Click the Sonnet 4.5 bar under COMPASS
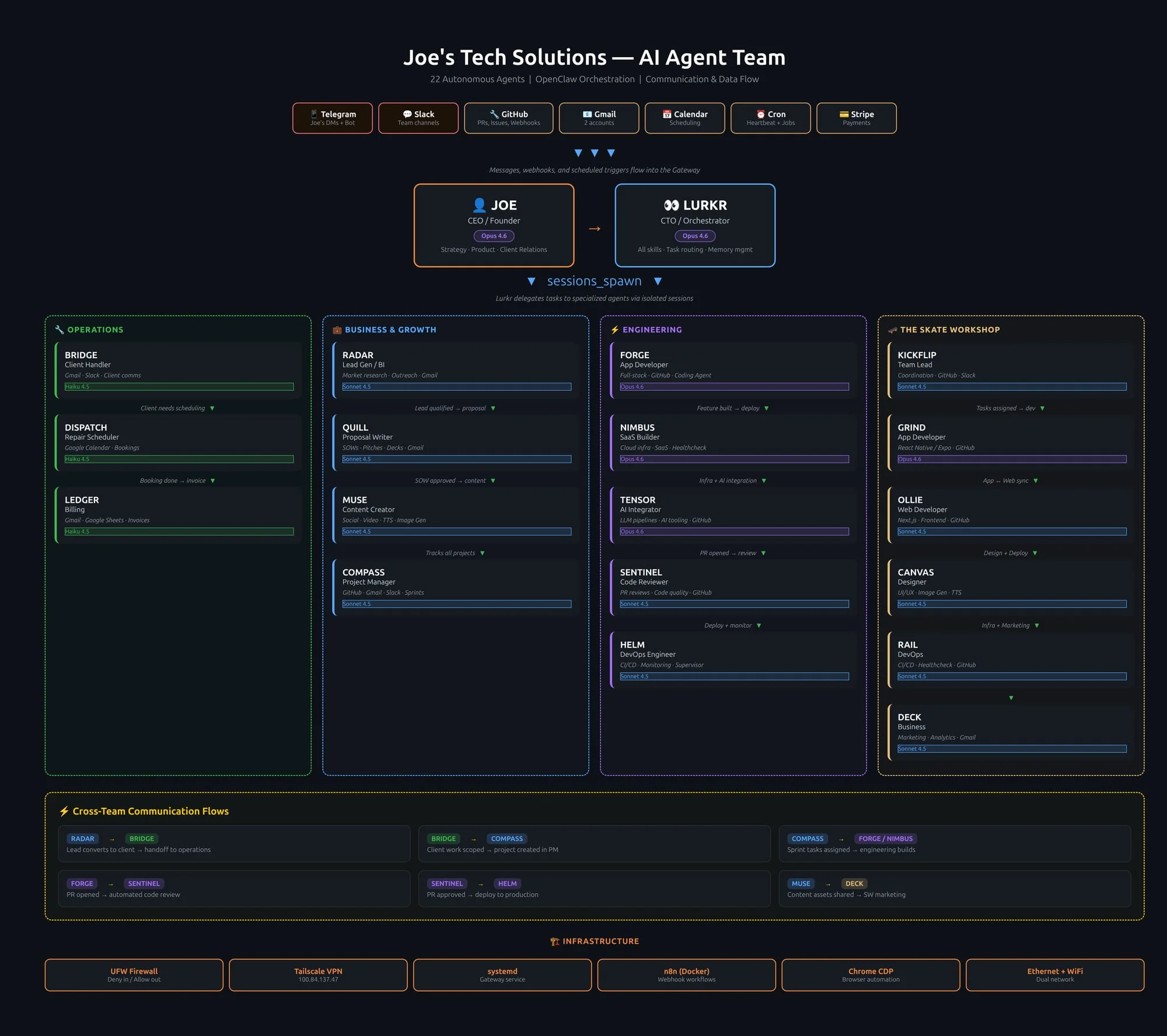The image size is (1167, 1036). tap(456, 604)
